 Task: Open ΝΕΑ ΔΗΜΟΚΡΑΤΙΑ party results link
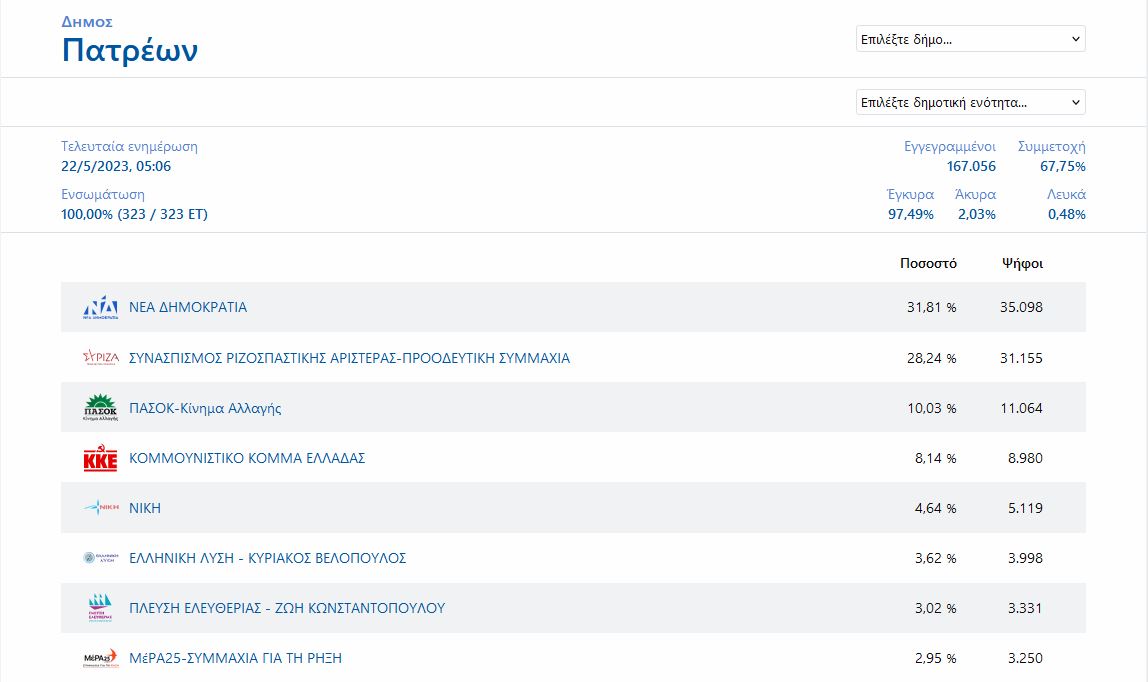coord(188,307)
